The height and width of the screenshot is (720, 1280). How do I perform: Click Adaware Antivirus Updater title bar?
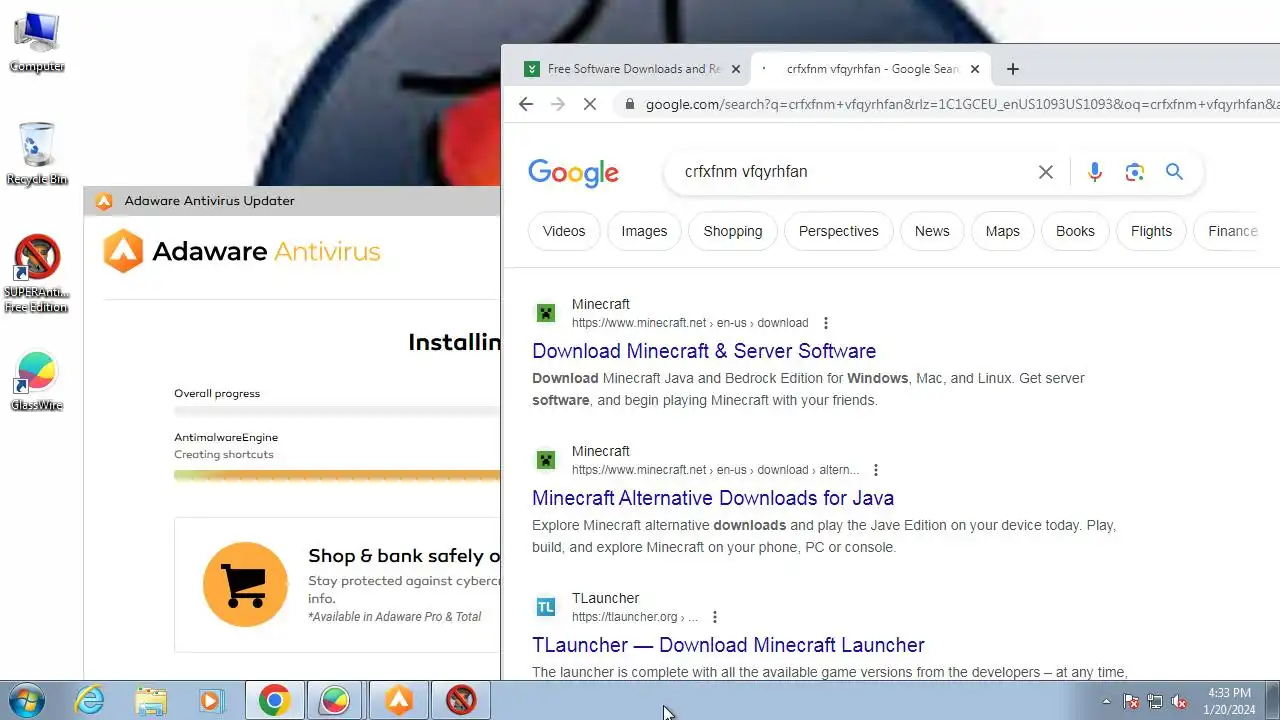coord(292,201)
